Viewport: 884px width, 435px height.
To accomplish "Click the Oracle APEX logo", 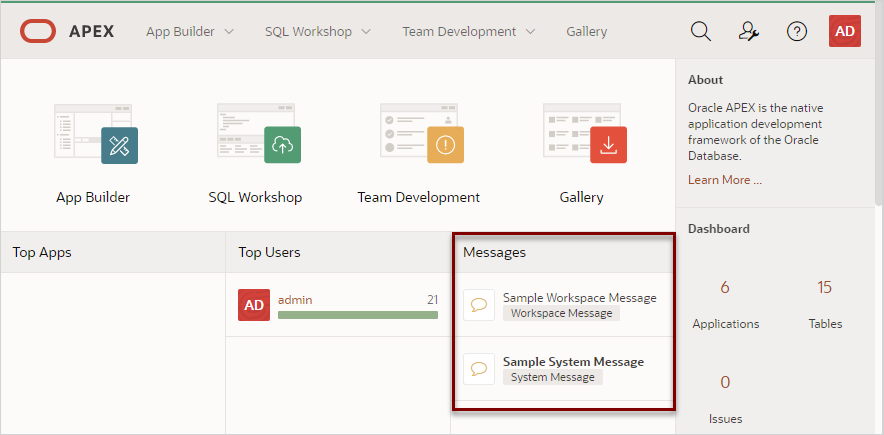I will pyautogui.click(x=67, y=32).
